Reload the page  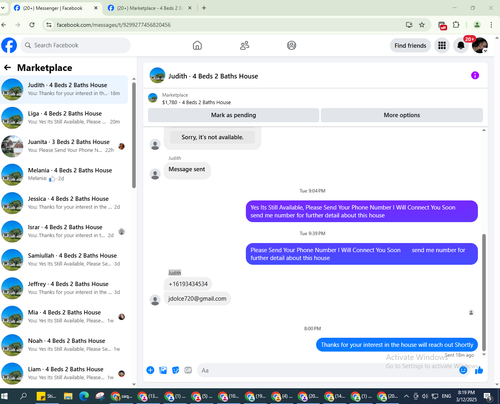point(32,25)
